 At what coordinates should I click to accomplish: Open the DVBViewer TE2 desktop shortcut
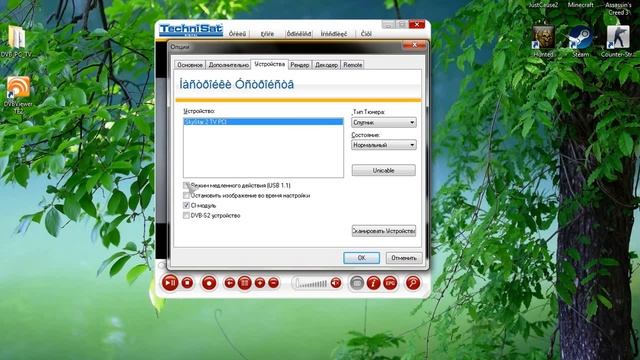click(18, 95)
